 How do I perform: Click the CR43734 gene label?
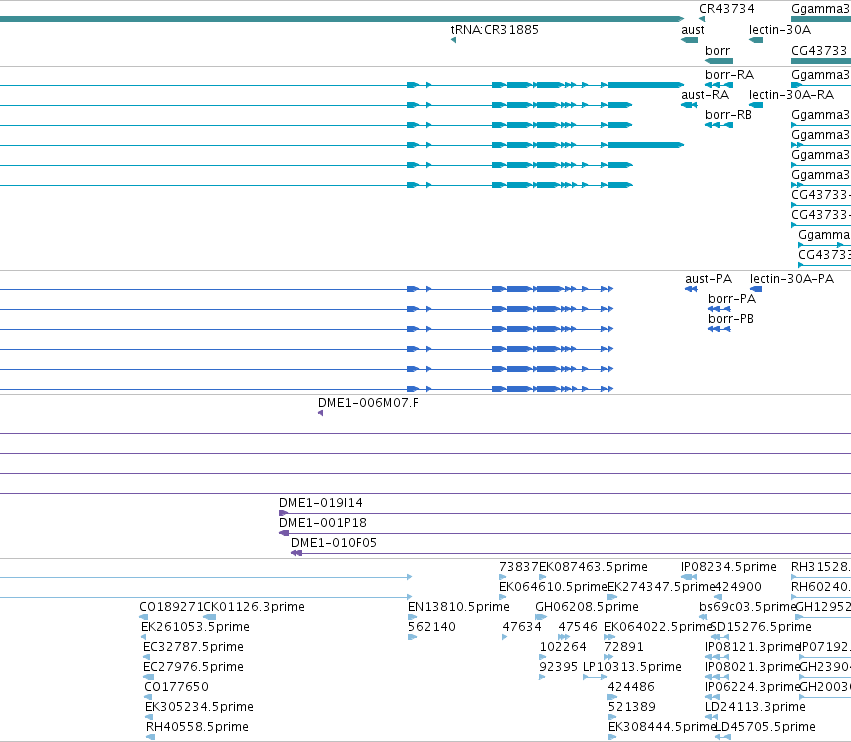pos(726,9)
